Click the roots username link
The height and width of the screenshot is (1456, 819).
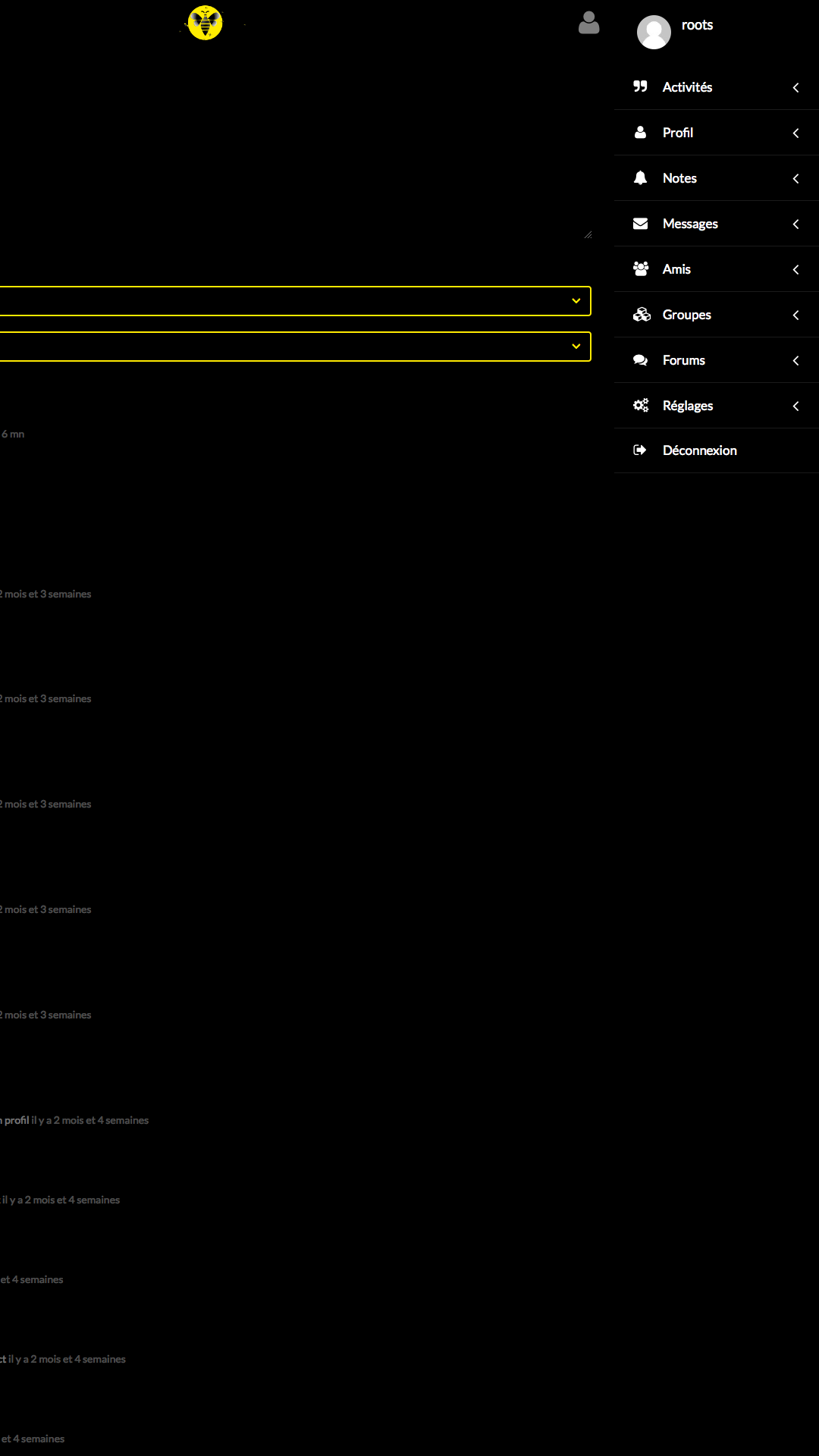697,25
